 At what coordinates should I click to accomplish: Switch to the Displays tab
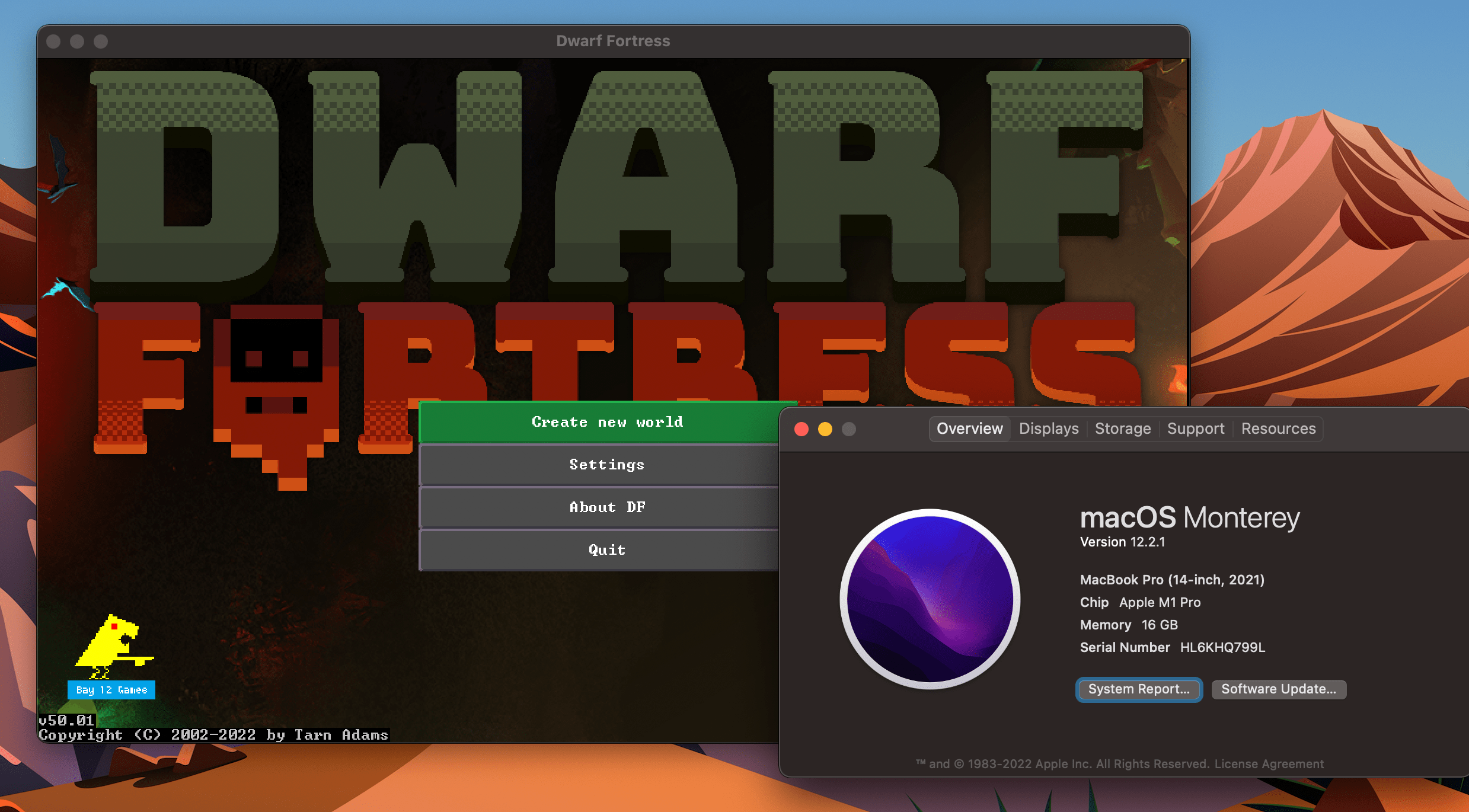click(1048, 429)
